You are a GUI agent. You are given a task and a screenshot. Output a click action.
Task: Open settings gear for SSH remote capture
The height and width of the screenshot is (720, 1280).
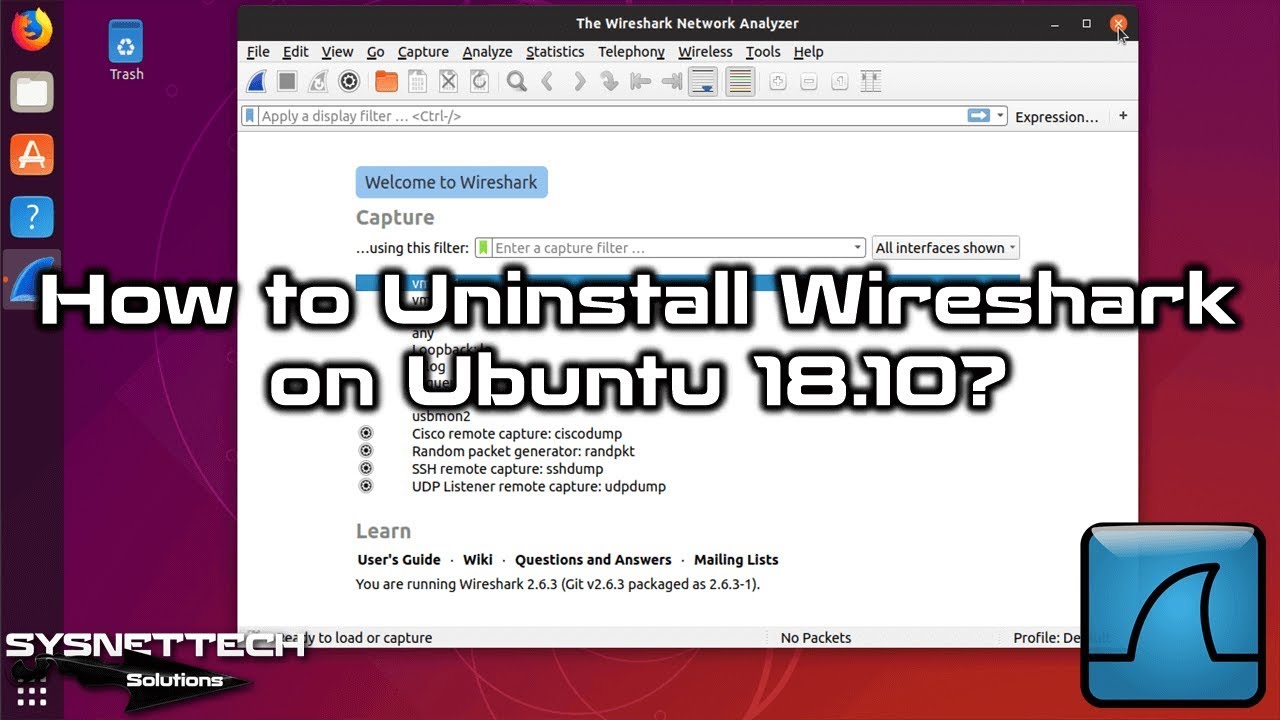pos(366,468)
